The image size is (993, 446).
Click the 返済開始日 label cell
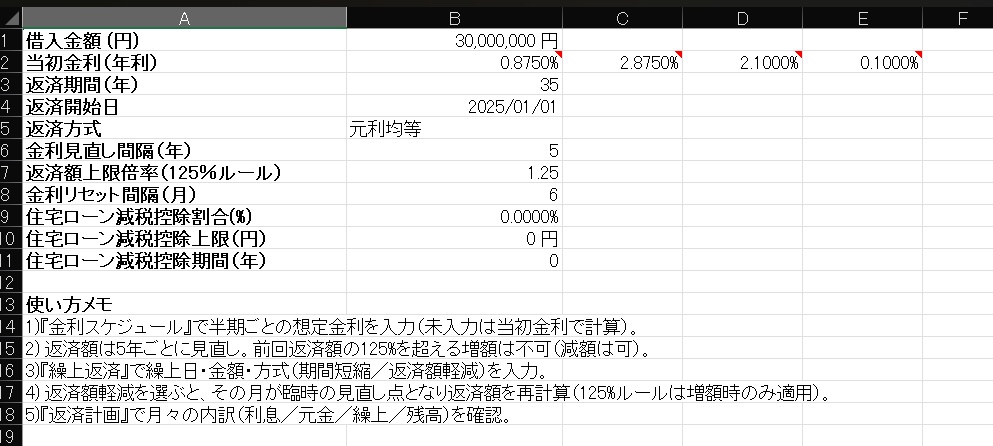(x=184, y=106)
